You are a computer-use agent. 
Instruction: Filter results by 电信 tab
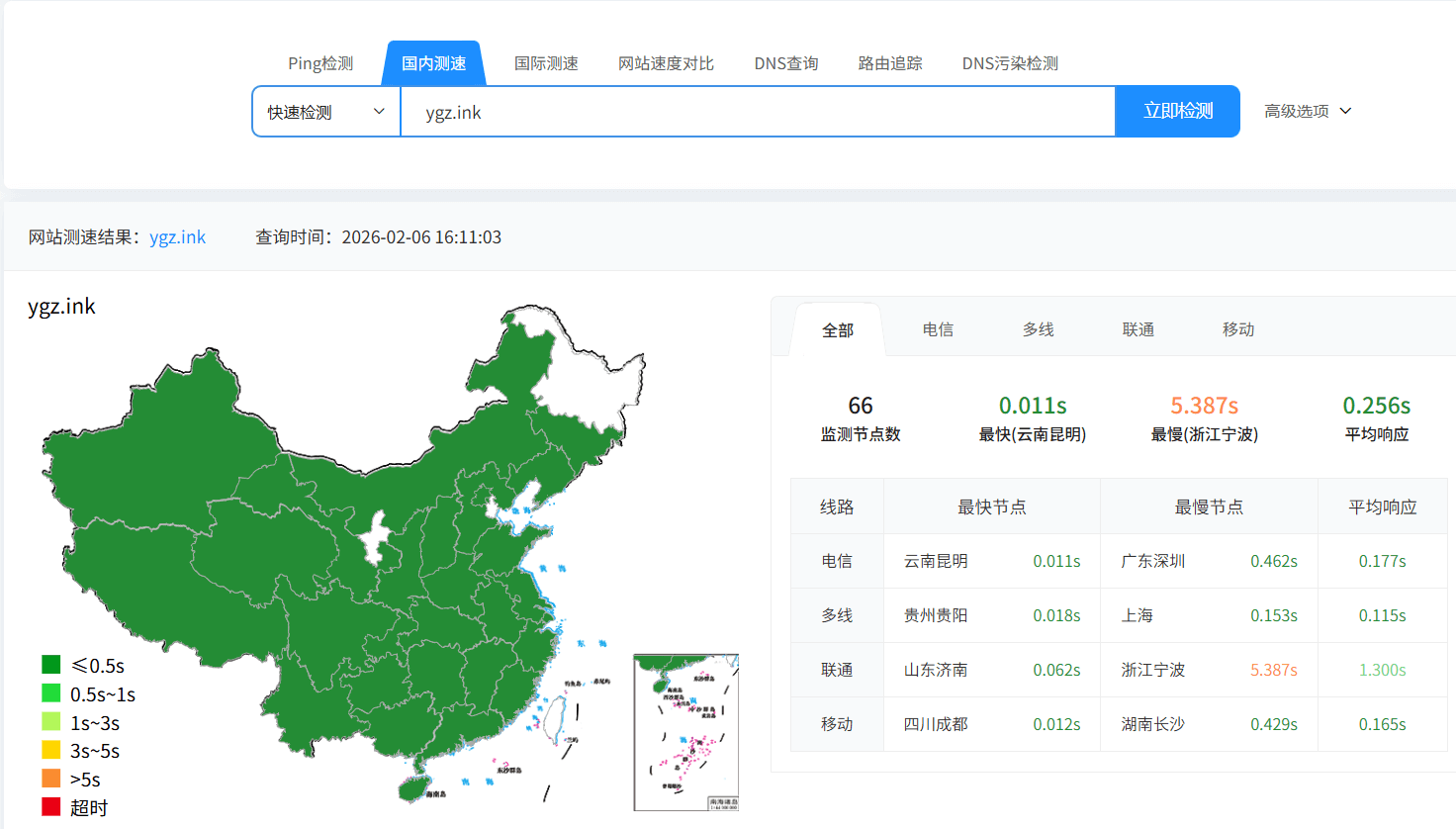point(938,329)
